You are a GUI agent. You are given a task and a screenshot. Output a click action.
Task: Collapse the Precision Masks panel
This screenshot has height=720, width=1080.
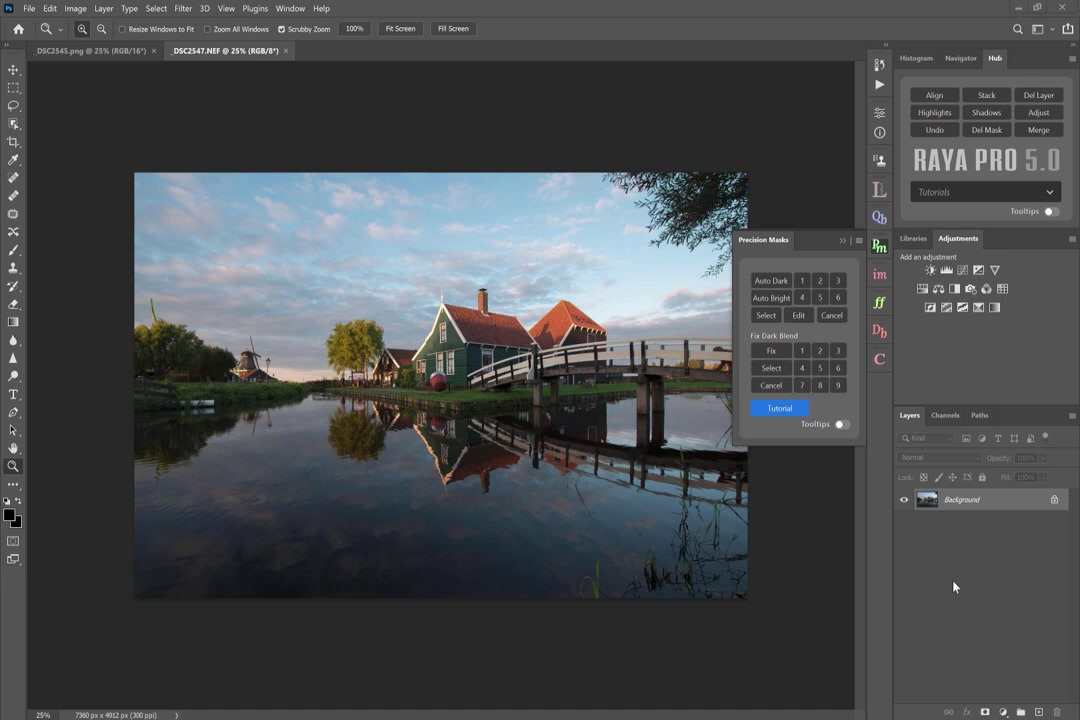pyautogui.click(x=842, y=240)
